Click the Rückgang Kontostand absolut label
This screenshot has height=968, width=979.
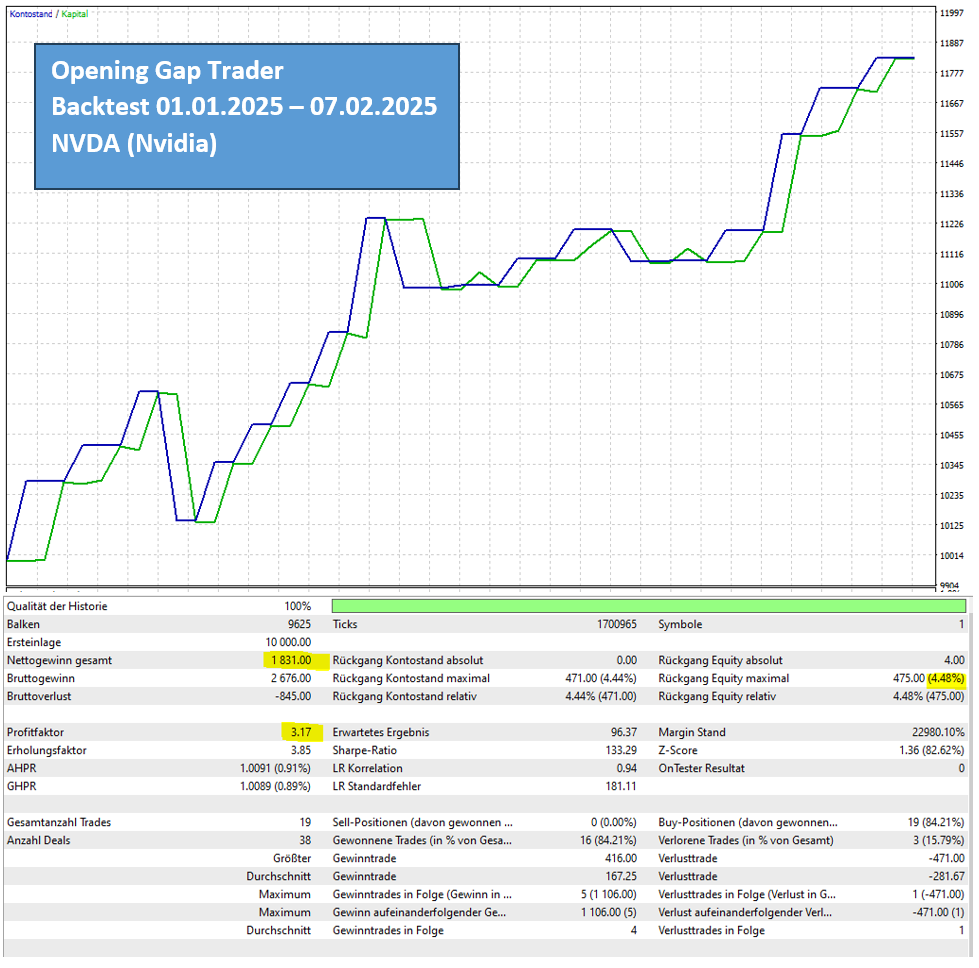point(408,661)
